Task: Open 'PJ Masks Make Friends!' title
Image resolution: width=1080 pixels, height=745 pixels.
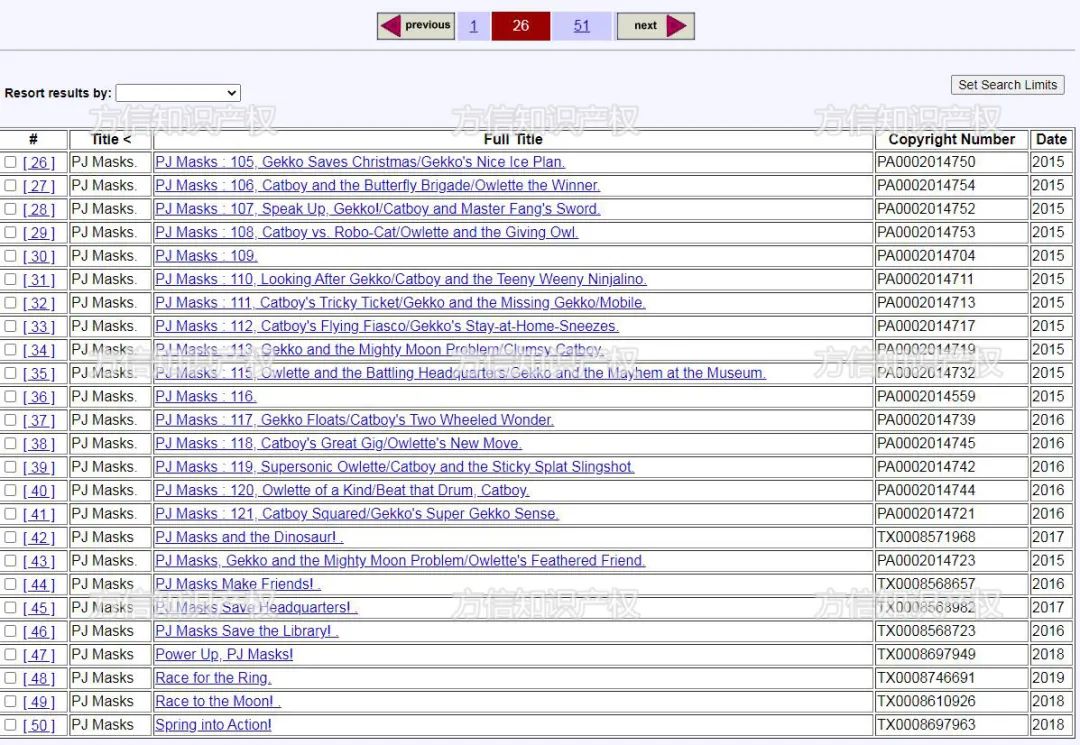Action: point(238,584)
